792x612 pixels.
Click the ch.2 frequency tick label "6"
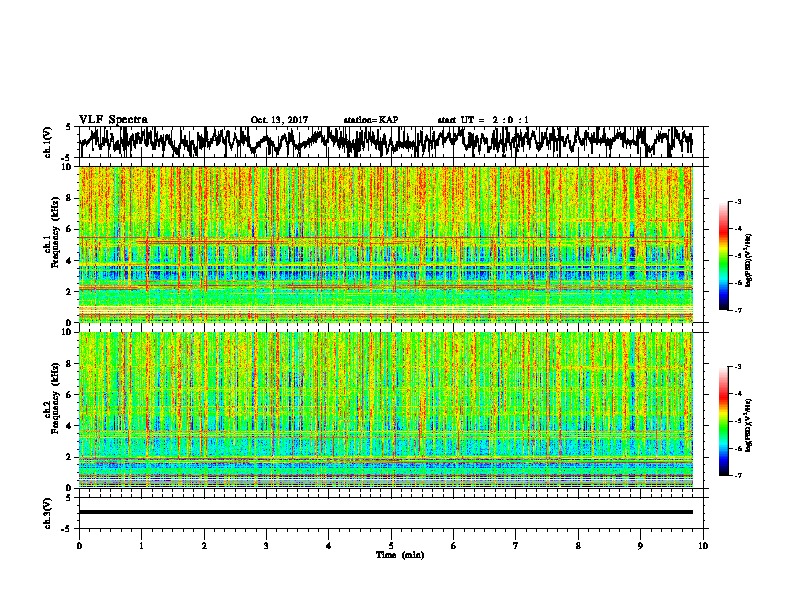pyautogui.click(x=69, y=395)
